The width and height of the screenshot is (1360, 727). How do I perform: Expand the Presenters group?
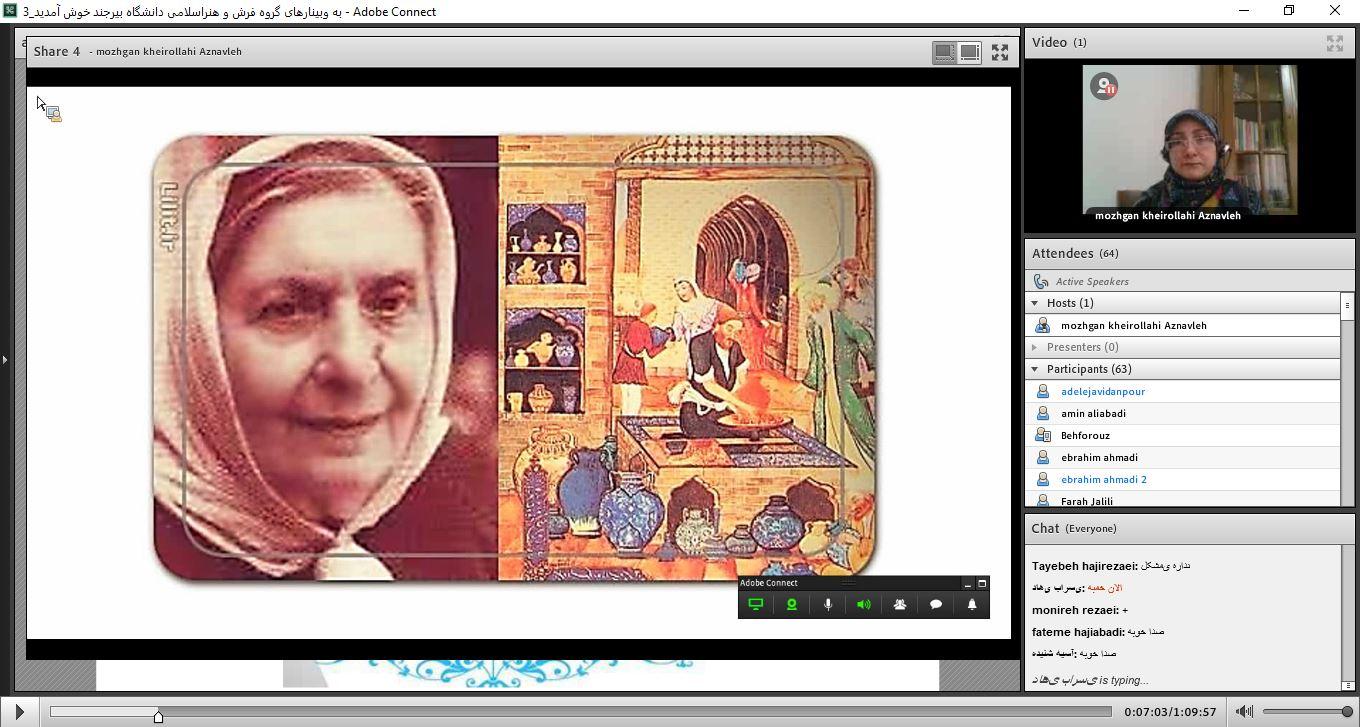[x=1035, y=347]
